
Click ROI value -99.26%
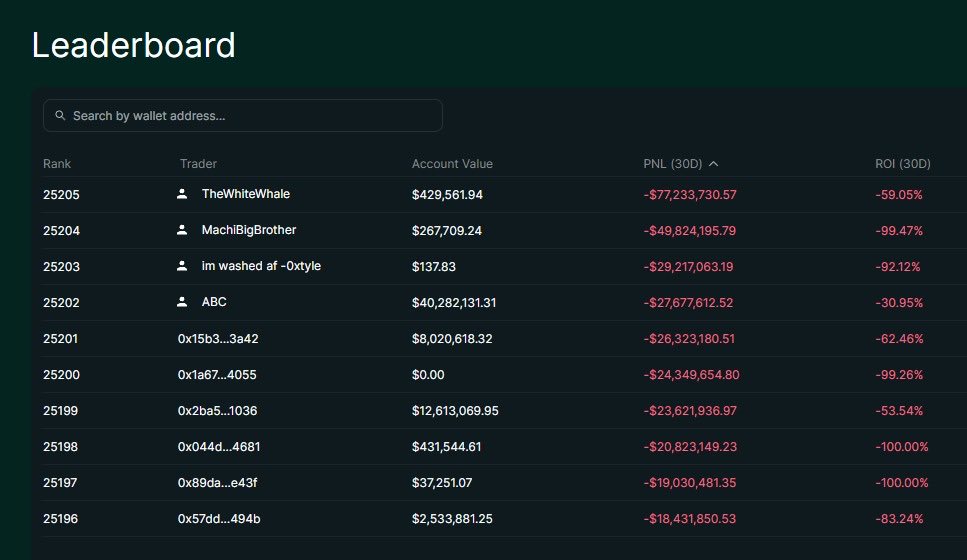pos(899,374)
